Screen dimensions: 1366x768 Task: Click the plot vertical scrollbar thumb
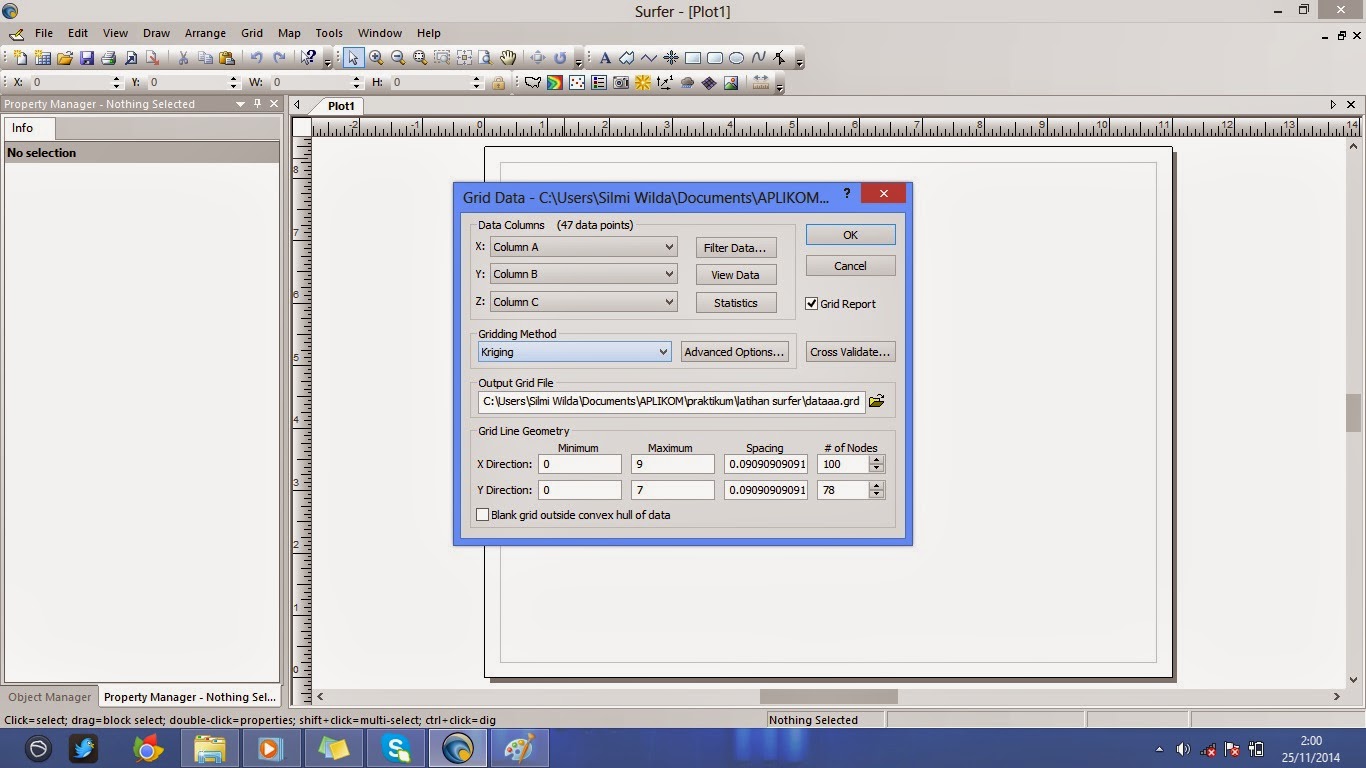click(1353, 412)
